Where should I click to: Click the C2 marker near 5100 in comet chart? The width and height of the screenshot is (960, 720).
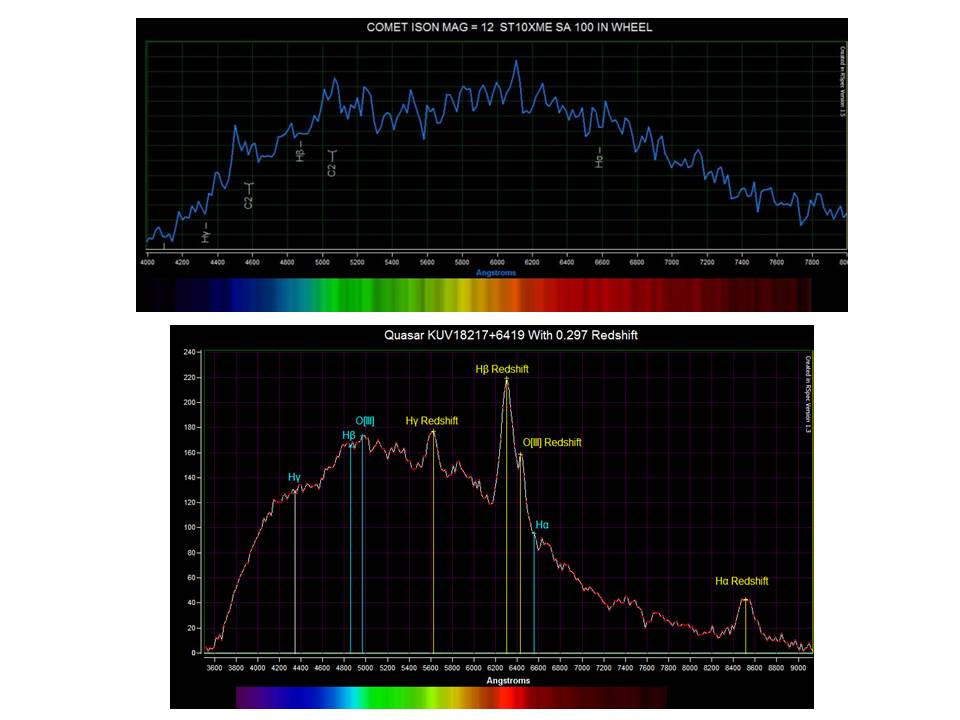point(333,163)
